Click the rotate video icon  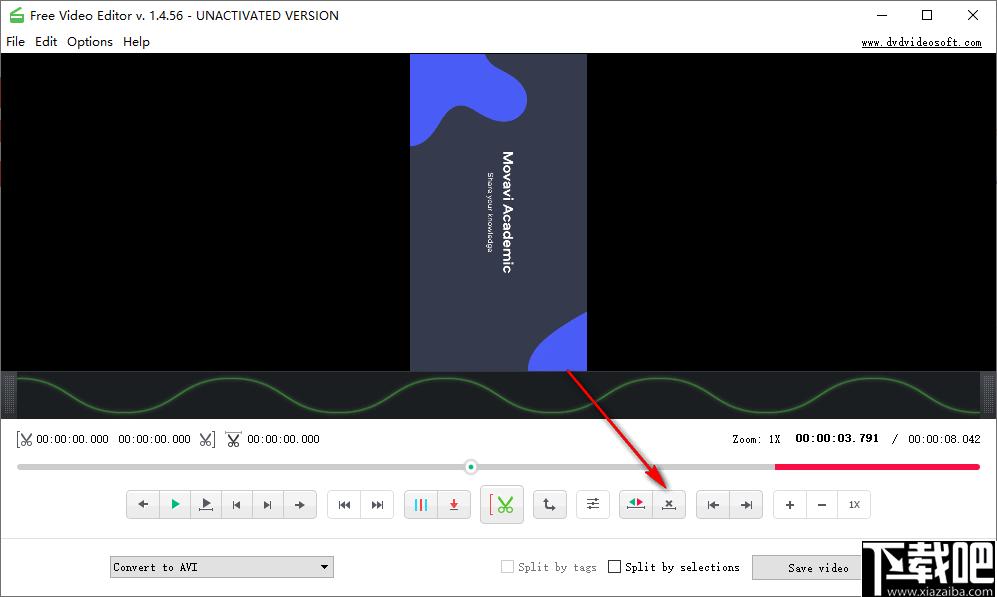point(549,505)
